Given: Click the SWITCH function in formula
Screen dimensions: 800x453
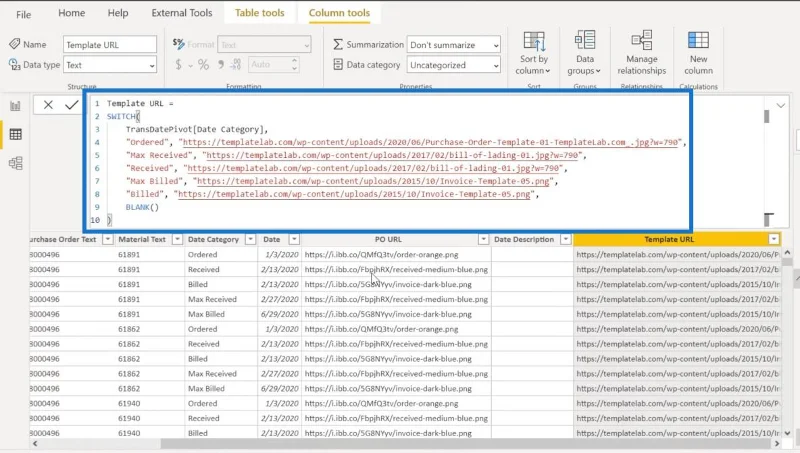Looking at the screenshot, I should point(121,116).
